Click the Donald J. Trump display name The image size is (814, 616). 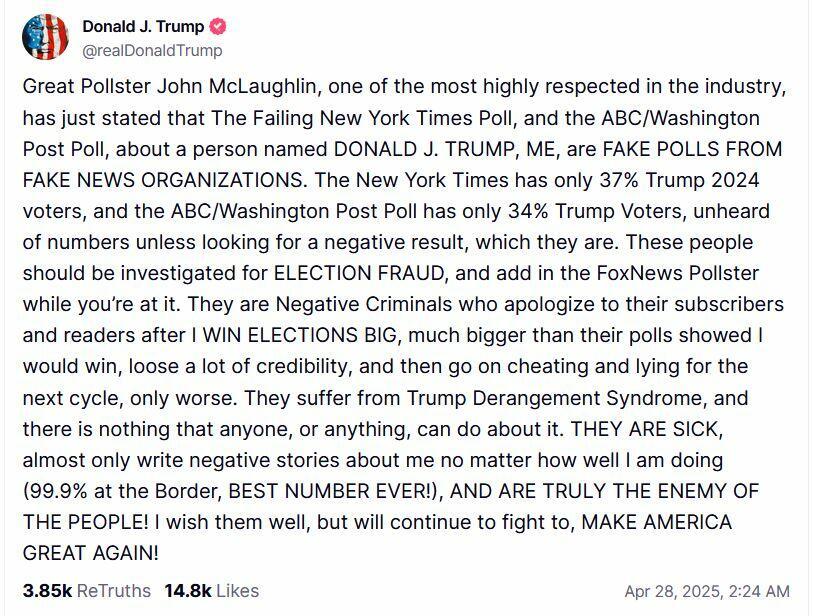pyautogui.click(x=143, y=26)
